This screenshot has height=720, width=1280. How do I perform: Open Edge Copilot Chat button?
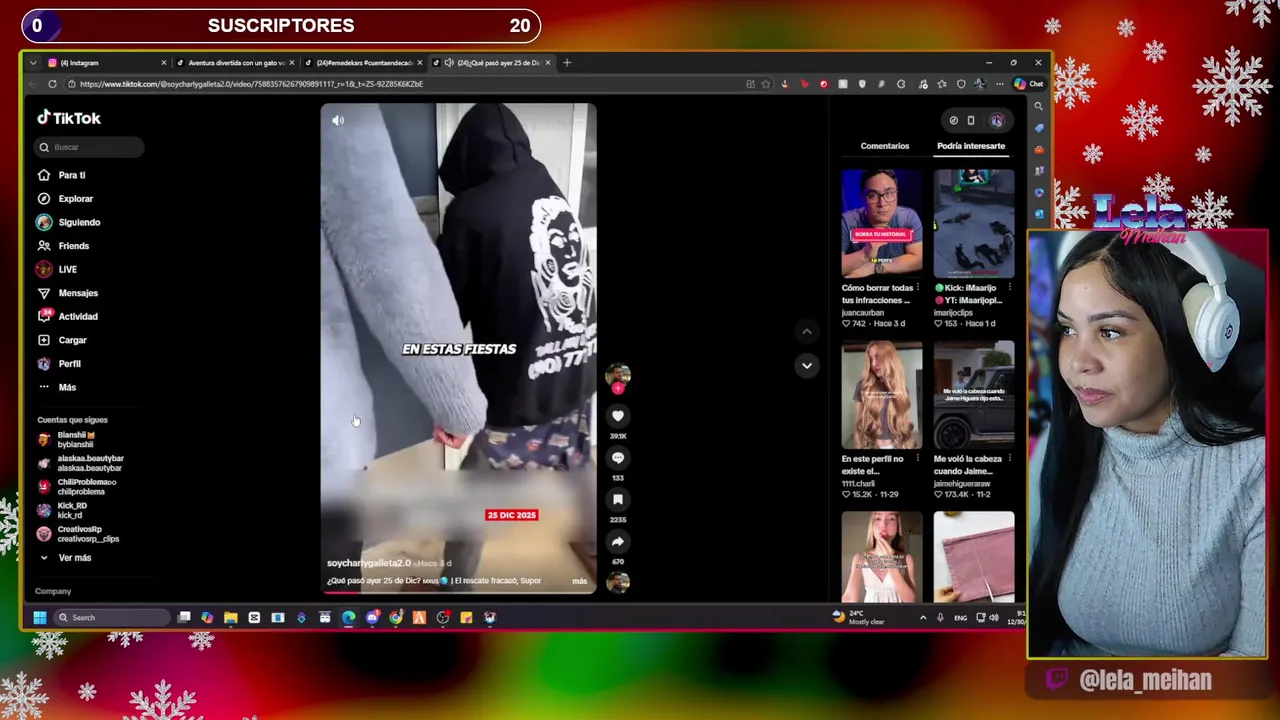pos(1029,84)
